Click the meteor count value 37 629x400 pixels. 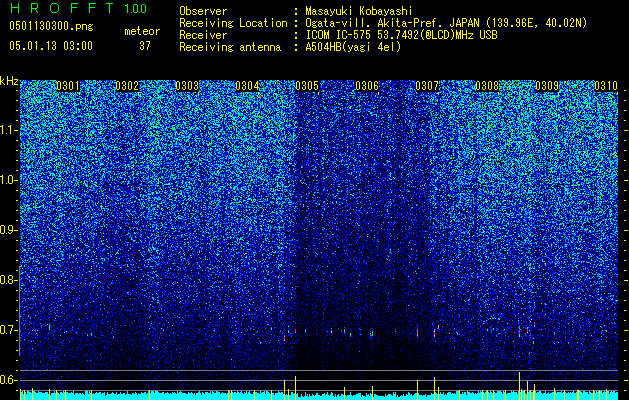click(145, 46)
